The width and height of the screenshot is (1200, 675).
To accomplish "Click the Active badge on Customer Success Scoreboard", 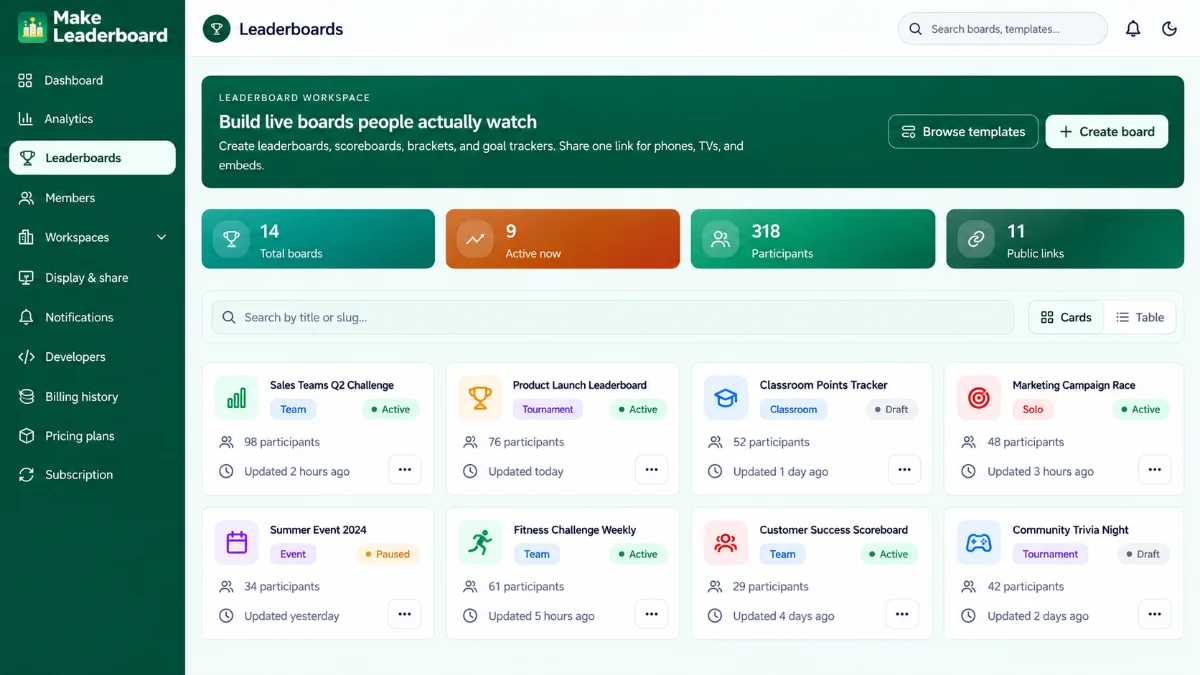I will click(887, 554).
